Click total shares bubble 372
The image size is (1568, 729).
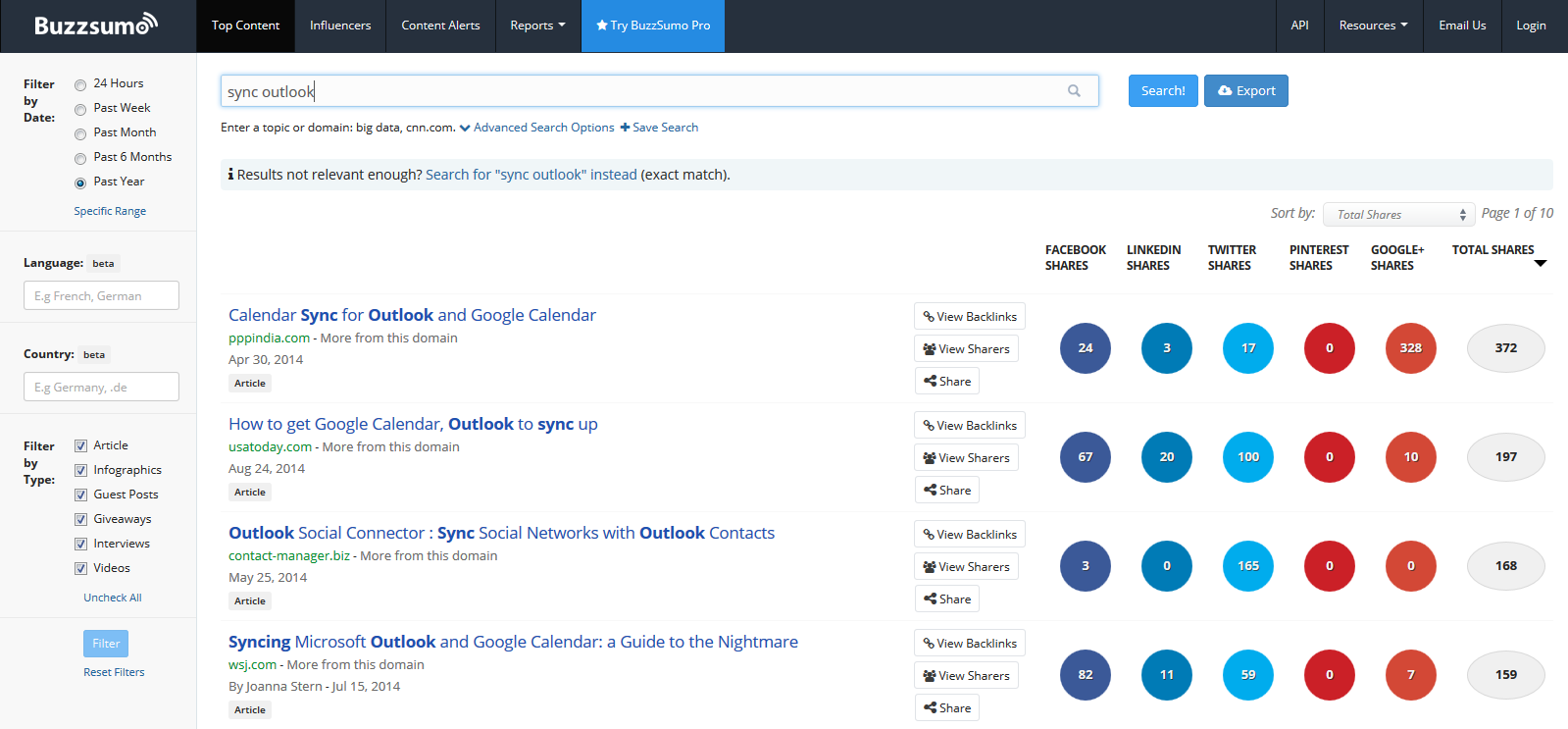click(1506, 348)
